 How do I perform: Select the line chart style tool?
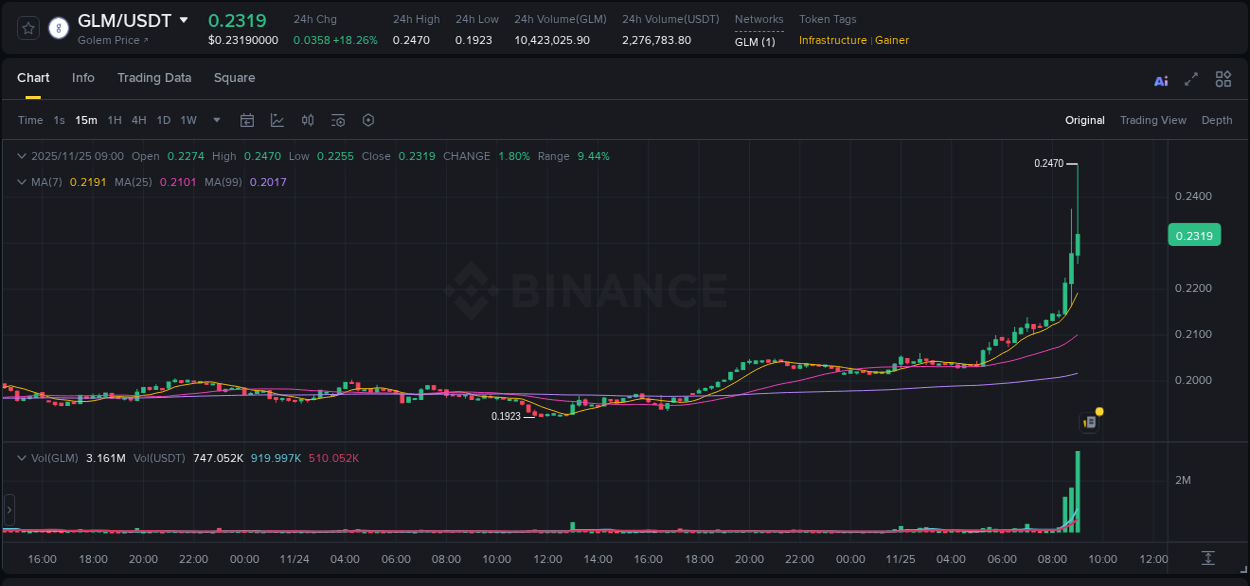coord(277,120)
